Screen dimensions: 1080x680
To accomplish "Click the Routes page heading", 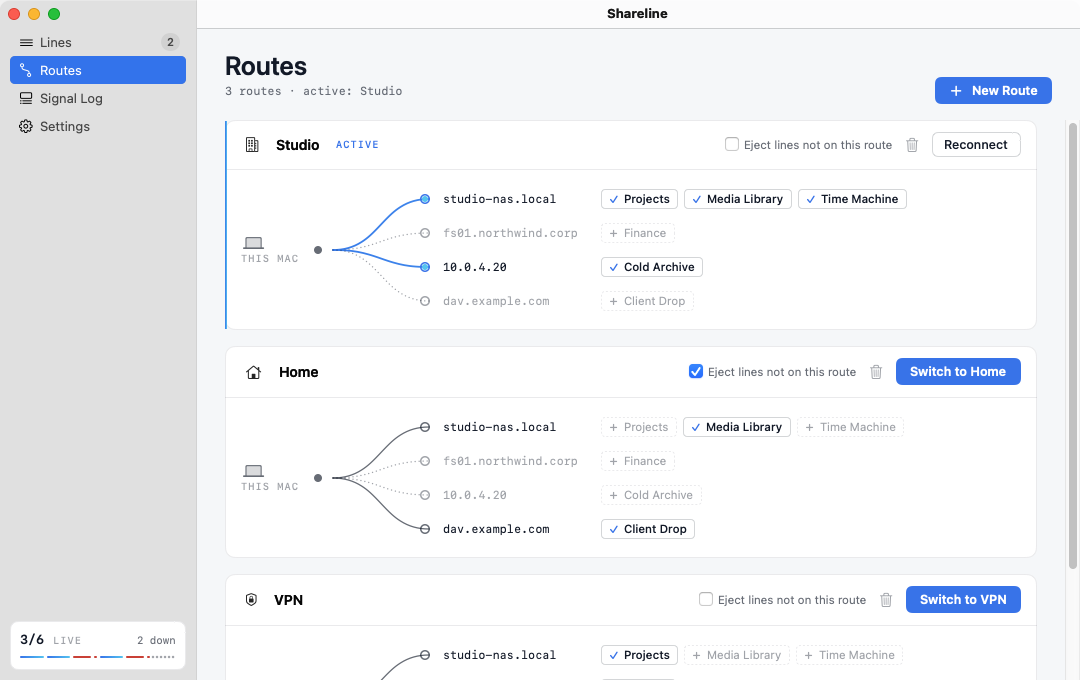I will (266, 66).
